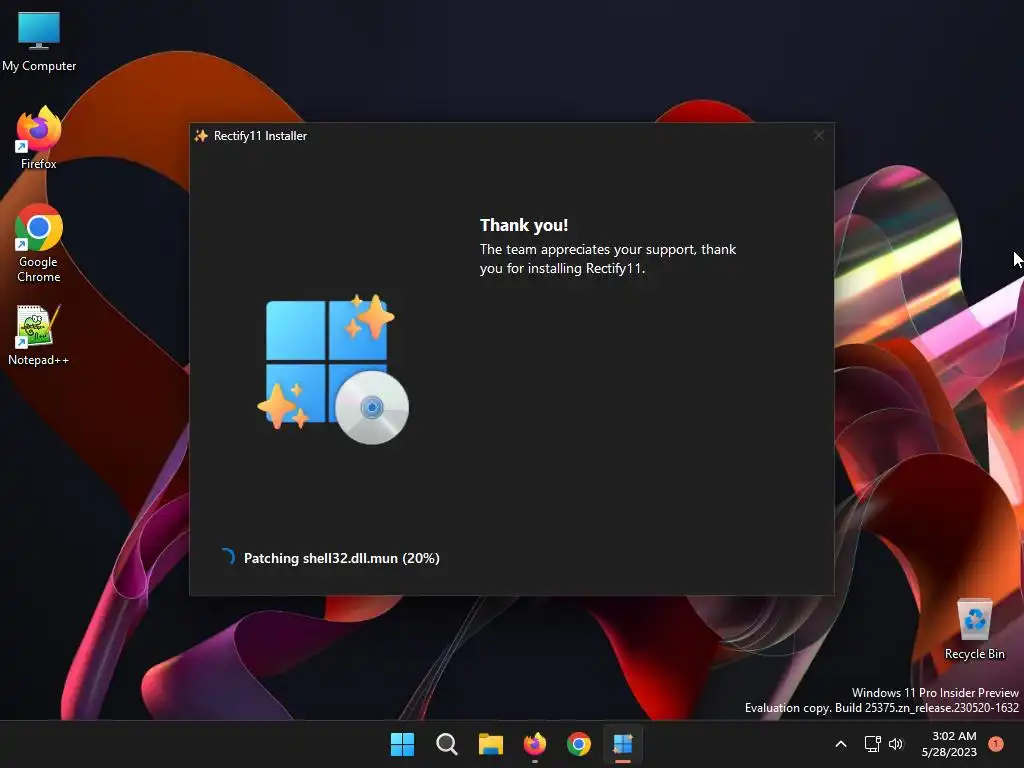This screenshot has width=1024, height=768.
Task: Select the Firefox desktop shortcut
Action: click(x=39, y=138)
